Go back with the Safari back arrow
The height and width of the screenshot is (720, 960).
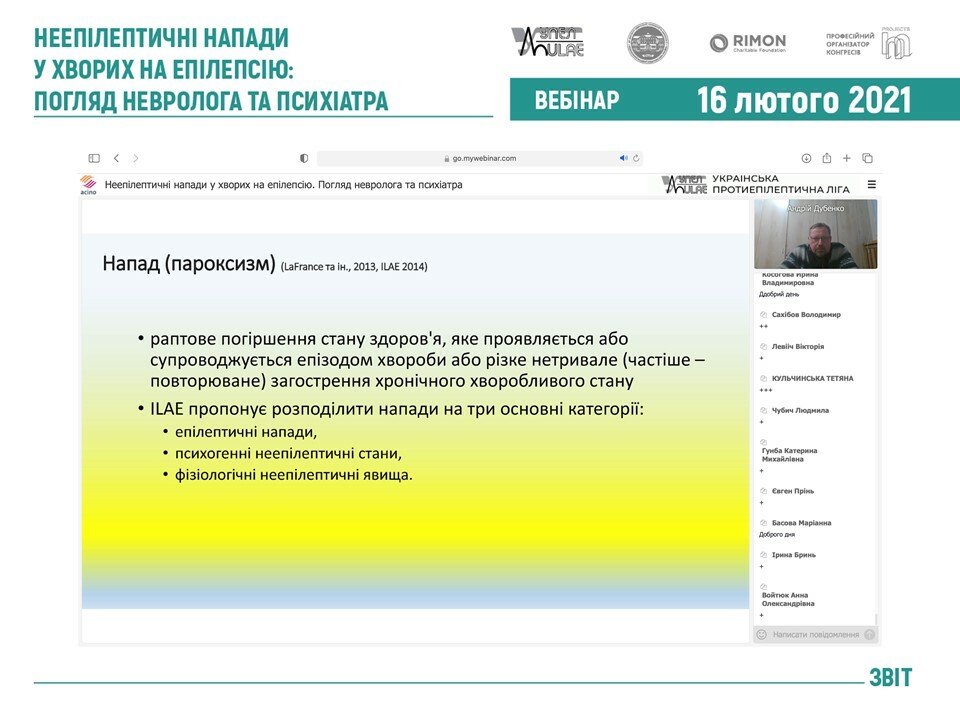[x=116, y=158]
